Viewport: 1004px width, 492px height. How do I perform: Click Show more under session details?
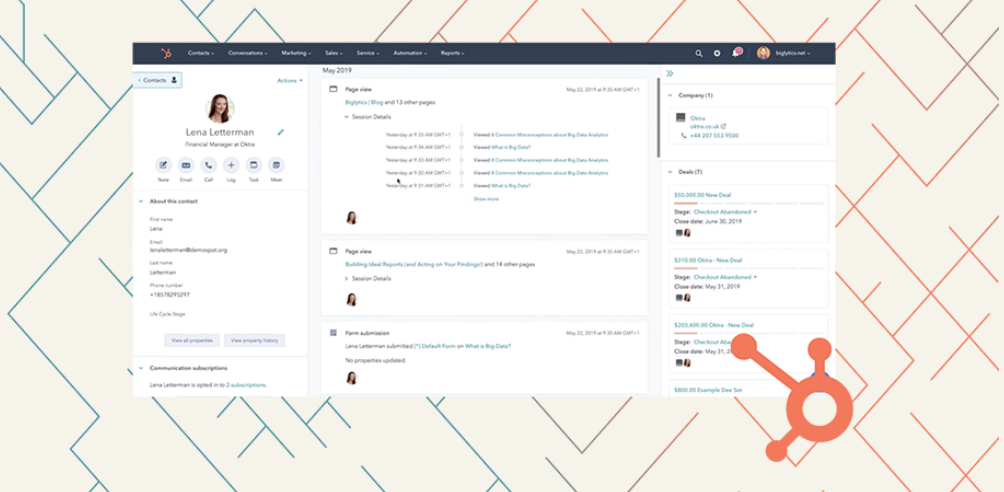click(x=486, y=199)
